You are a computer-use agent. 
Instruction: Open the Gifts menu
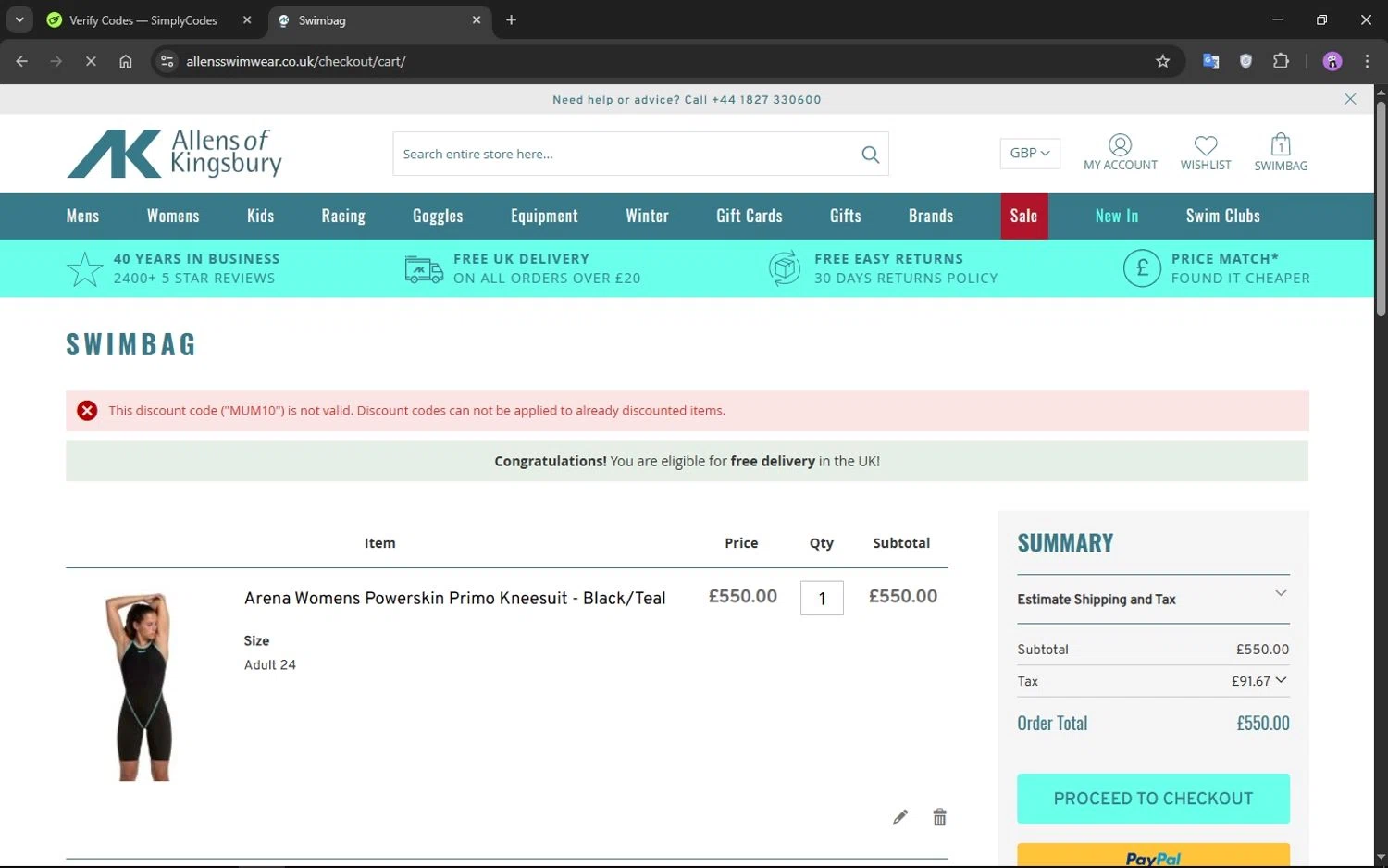pos(845,216)
